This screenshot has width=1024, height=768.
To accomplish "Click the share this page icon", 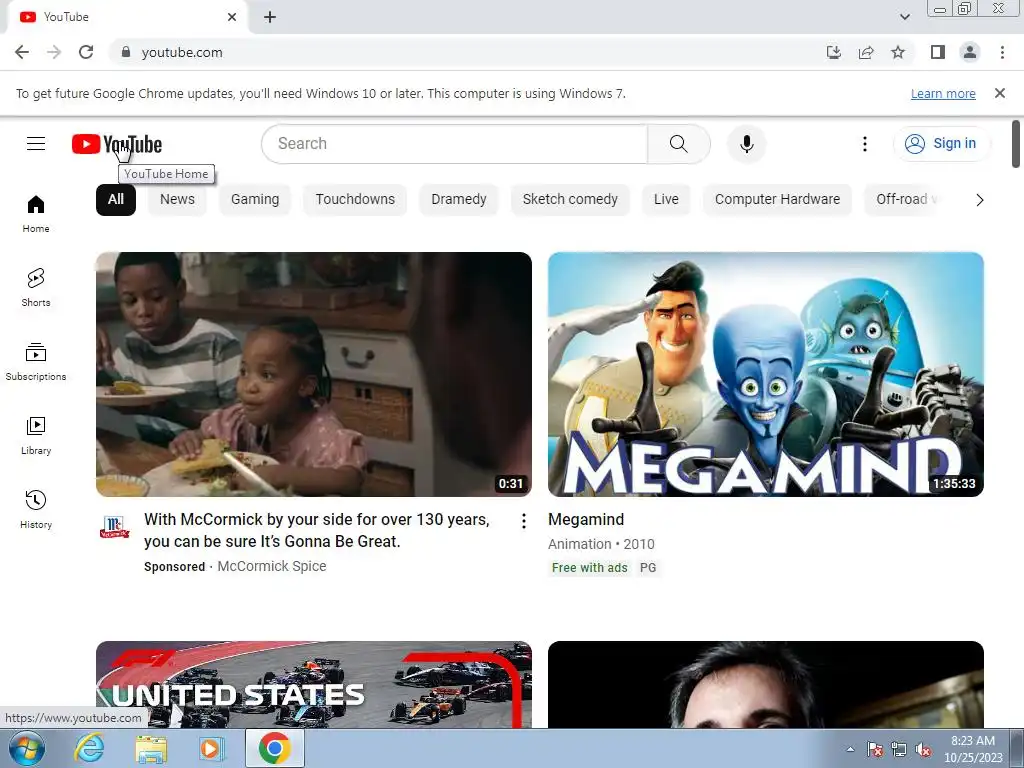I will coord(866,52).
